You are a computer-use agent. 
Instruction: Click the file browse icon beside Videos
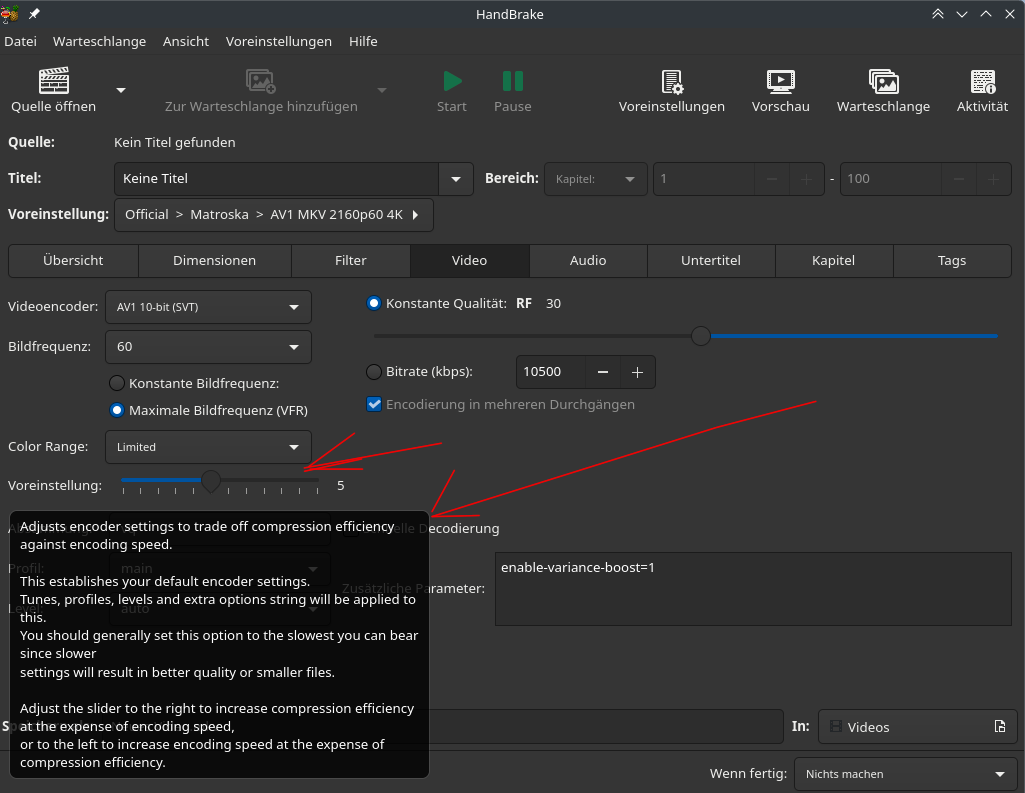tap(1000, 726)
